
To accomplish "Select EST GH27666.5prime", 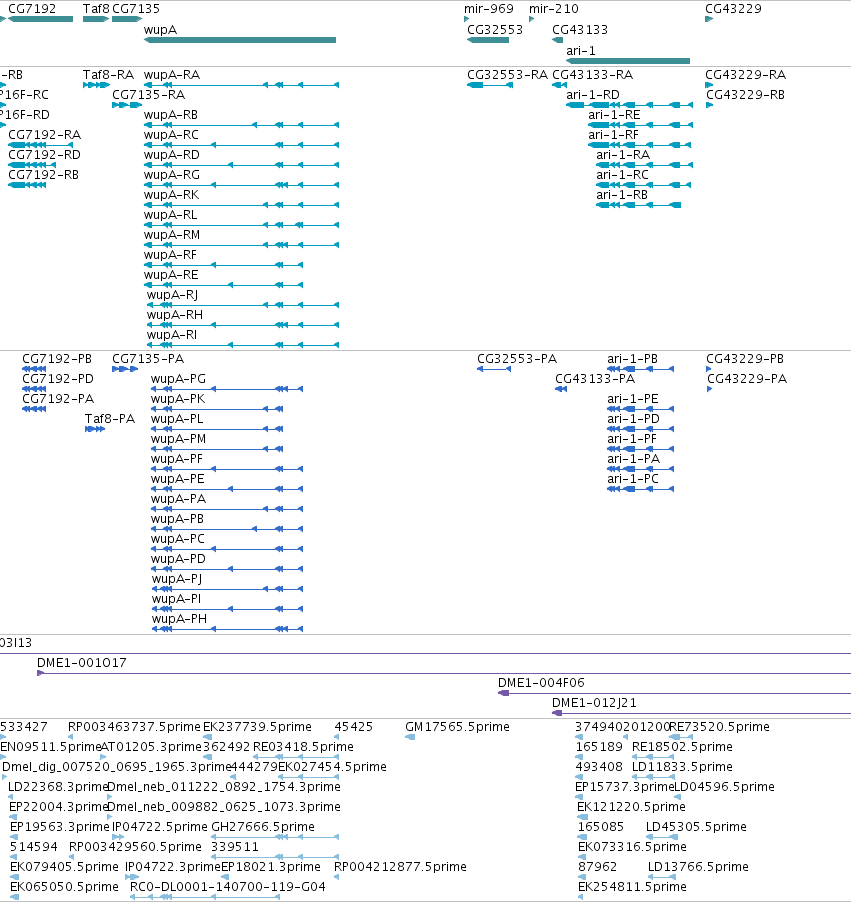I will click(x=275, y=837).
